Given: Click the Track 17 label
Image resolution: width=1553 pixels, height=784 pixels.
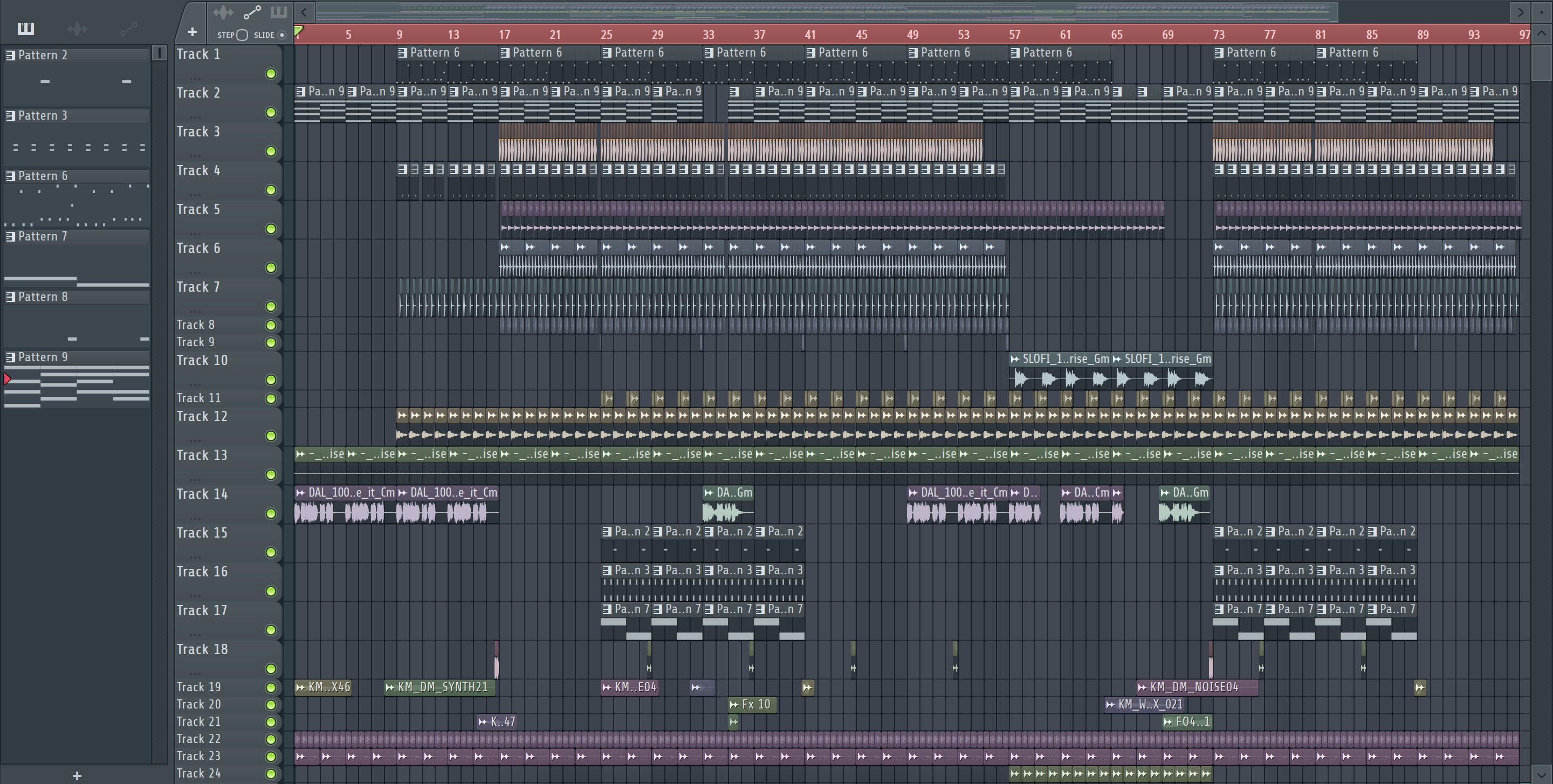Looking at the screenshot, I should [201, 611].
